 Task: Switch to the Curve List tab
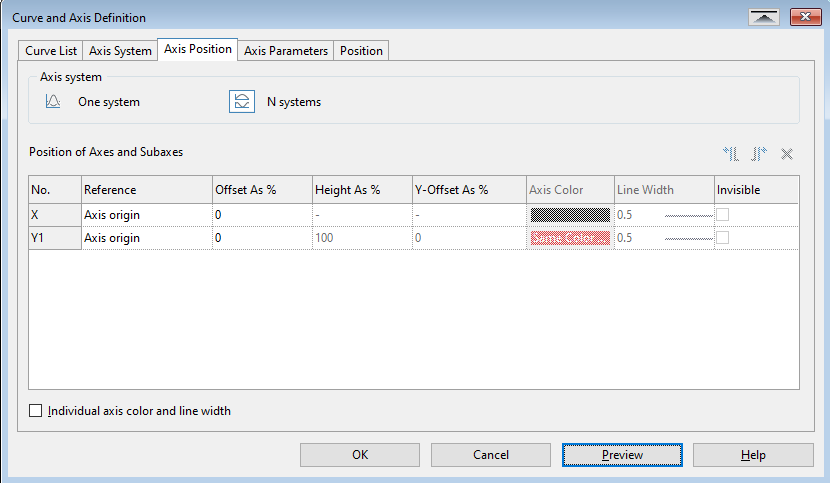coord(50,50)
